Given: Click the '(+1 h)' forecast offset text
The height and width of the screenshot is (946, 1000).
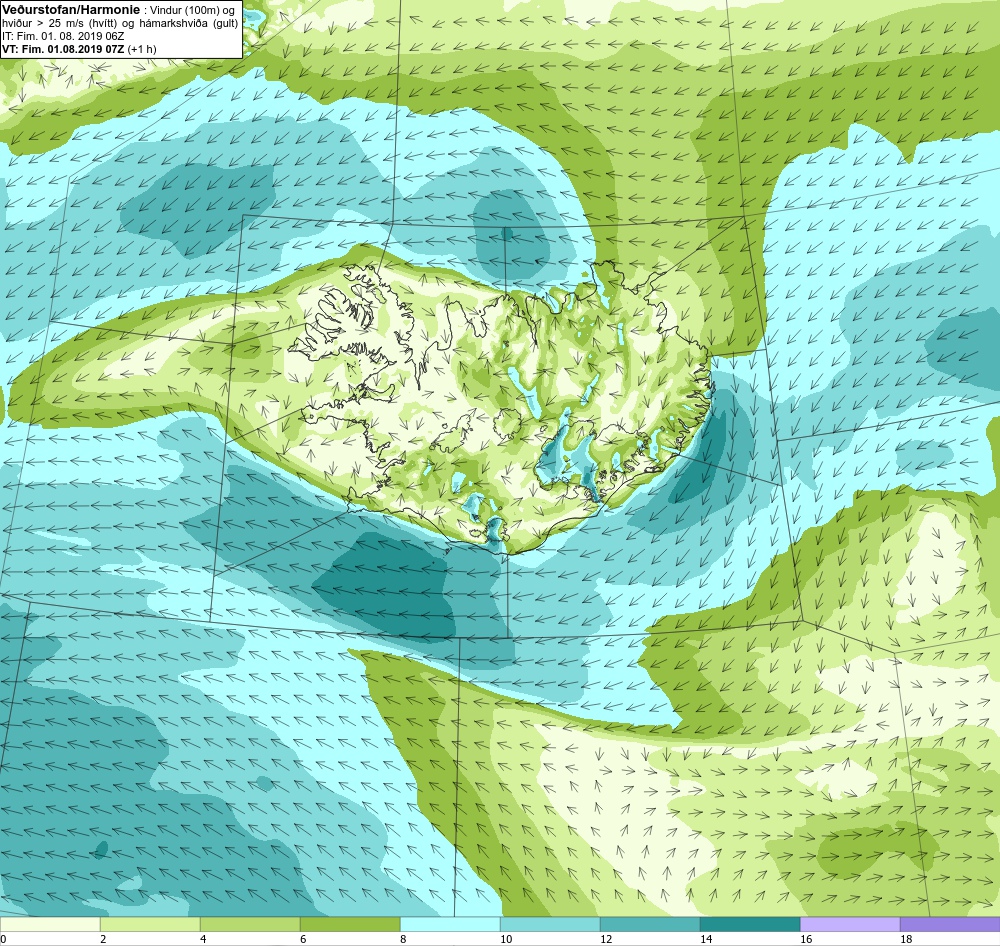Looking at the screenshot, I should 142,48.
